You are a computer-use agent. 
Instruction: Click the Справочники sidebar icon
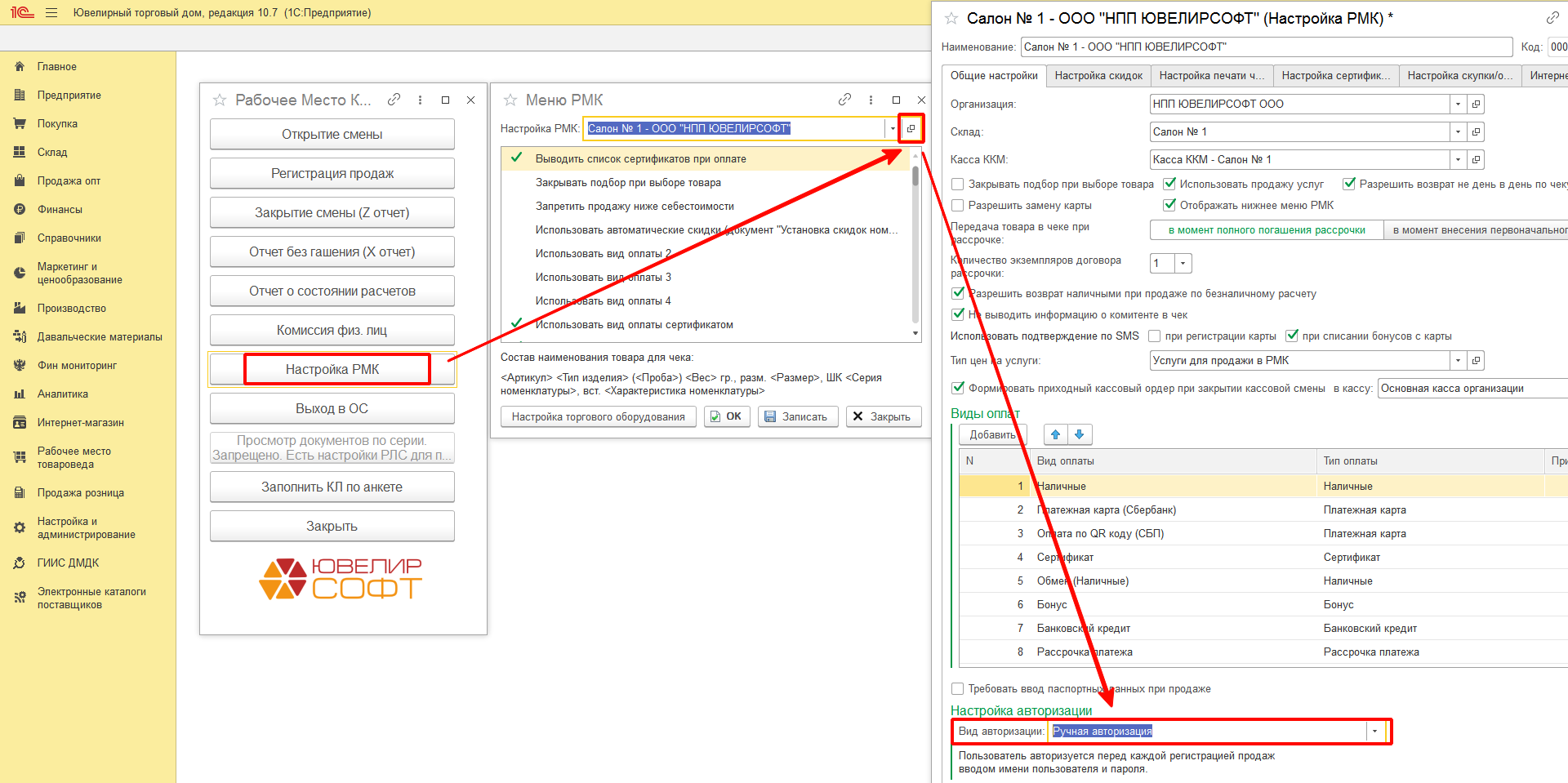pyautogui.click(x=20, y=238)
